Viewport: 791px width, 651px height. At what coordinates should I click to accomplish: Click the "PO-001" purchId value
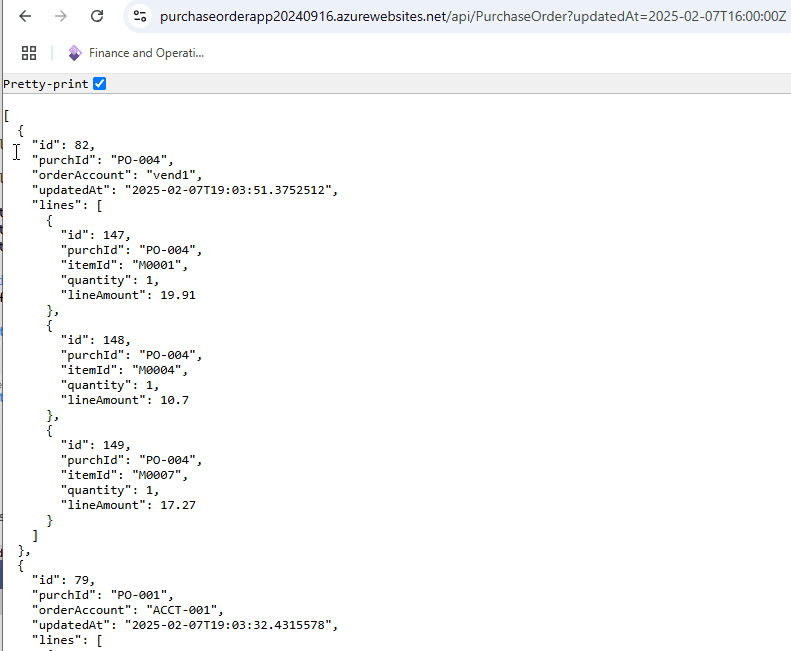[138, 595]
